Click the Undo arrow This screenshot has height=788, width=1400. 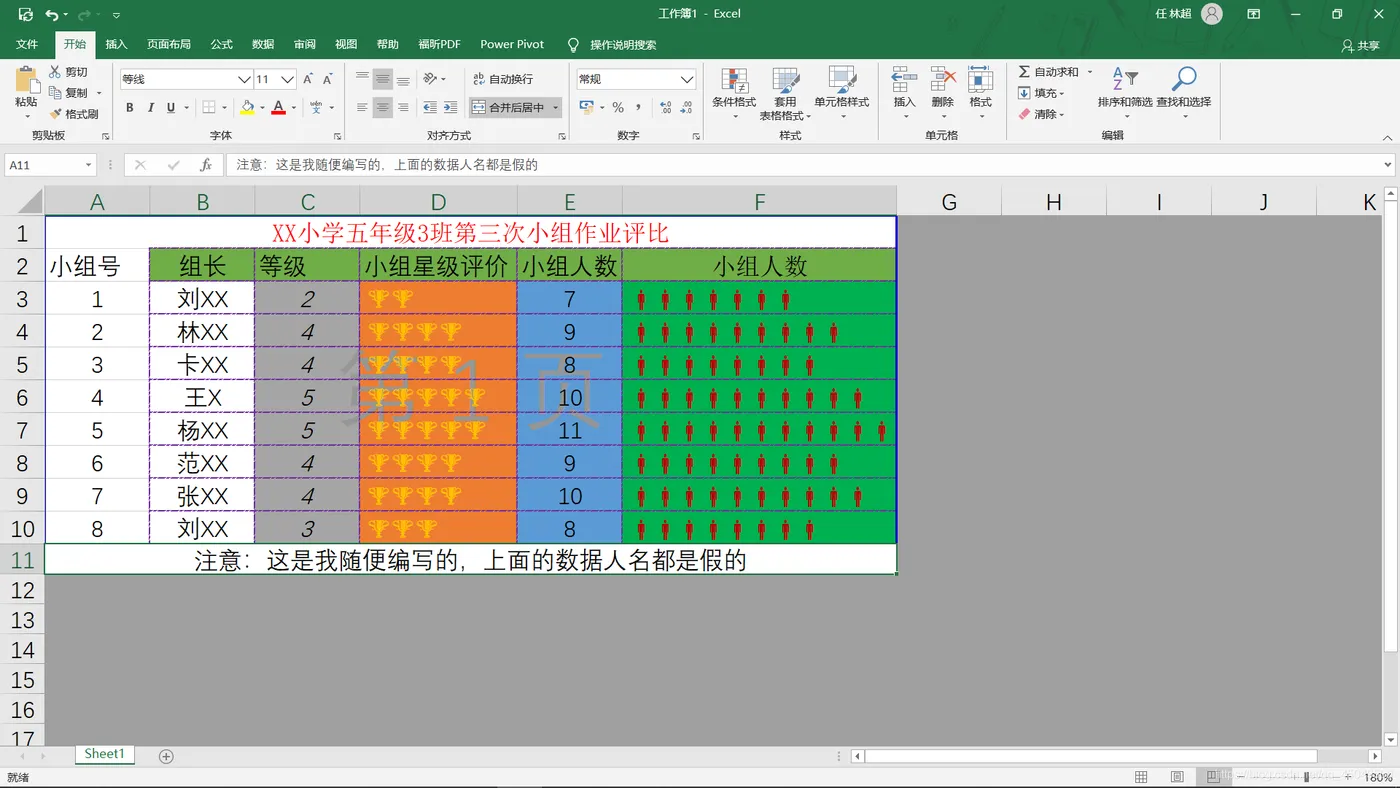coord(52,15)
